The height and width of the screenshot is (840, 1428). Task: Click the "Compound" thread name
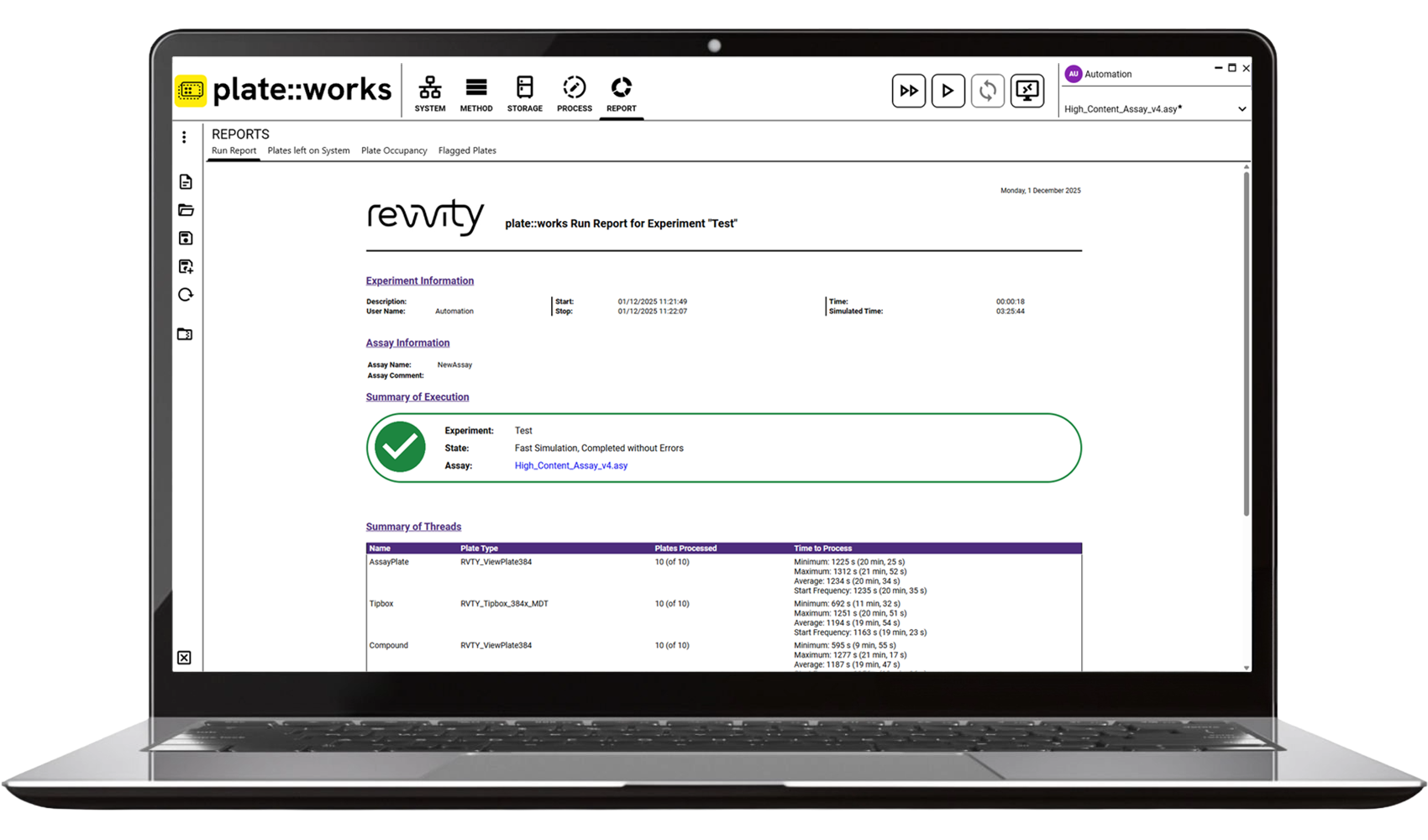coord(388,646)
